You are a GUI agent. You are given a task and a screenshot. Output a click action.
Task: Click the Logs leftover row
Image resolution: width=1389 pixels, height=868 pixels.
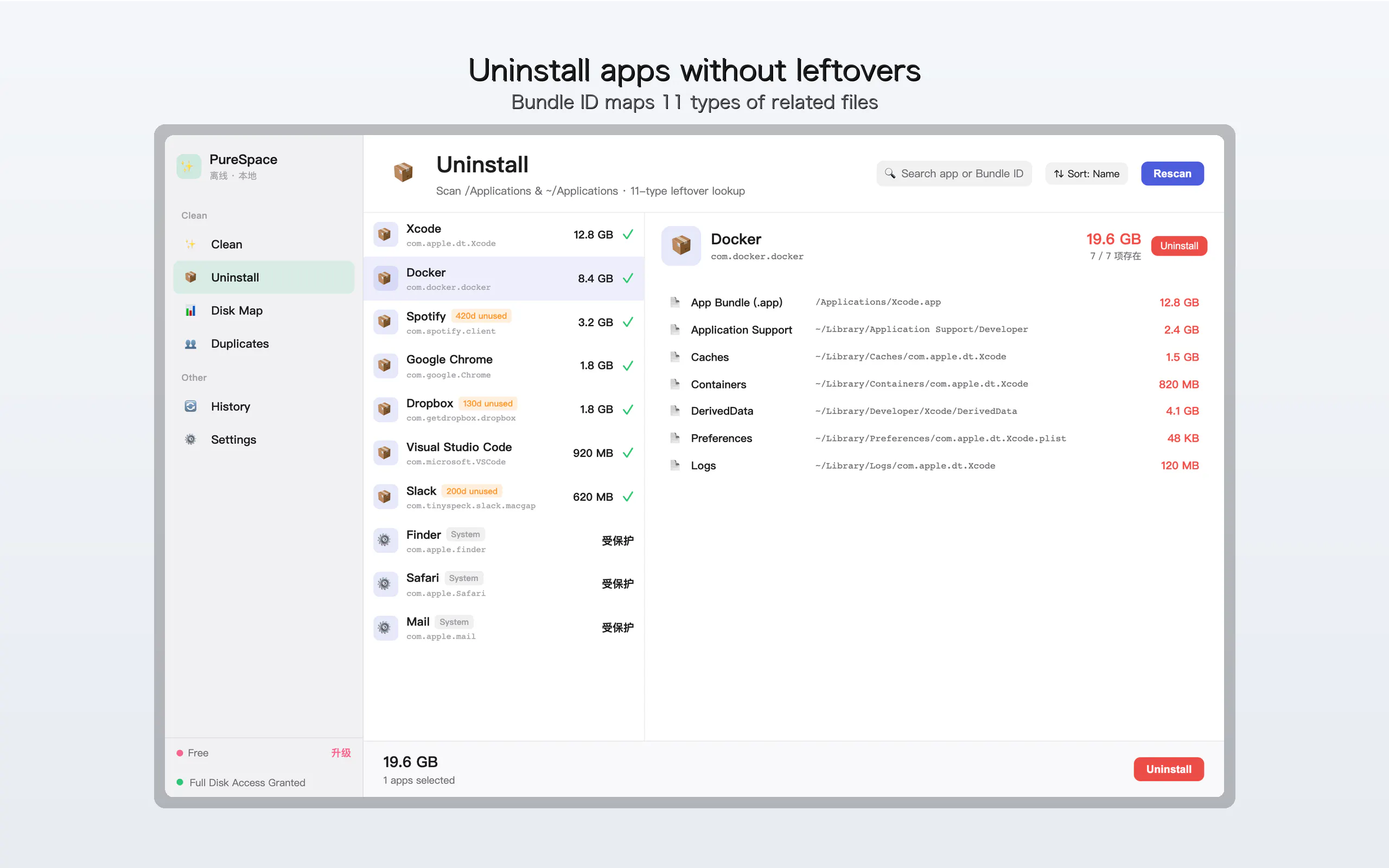(x=934, y=465)
